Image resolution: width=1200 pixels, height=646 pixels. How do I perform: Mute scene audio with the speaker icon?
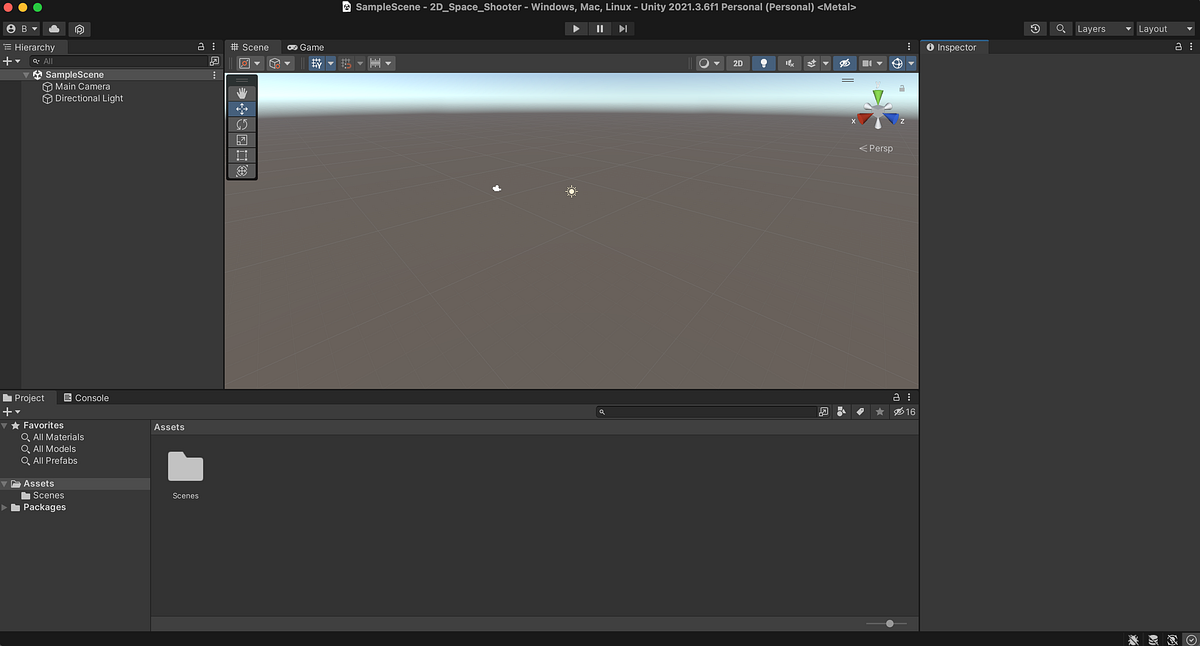pos(789,62)
